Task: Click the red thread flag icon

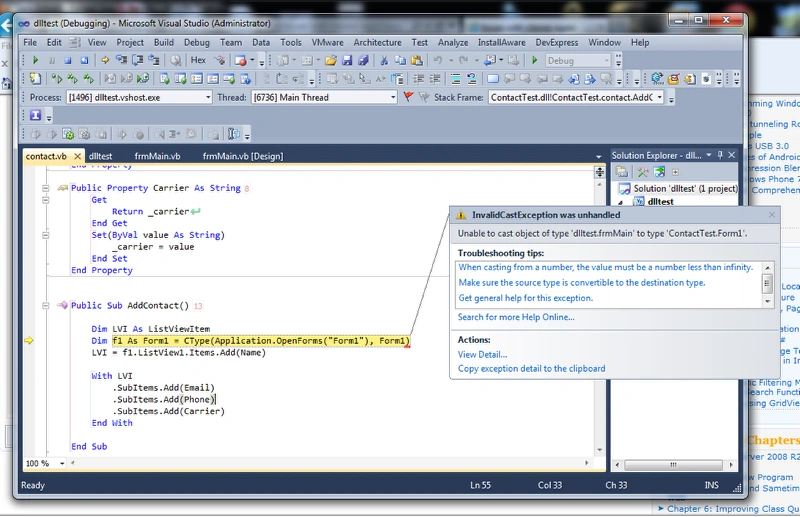Action: coord(408,96)
